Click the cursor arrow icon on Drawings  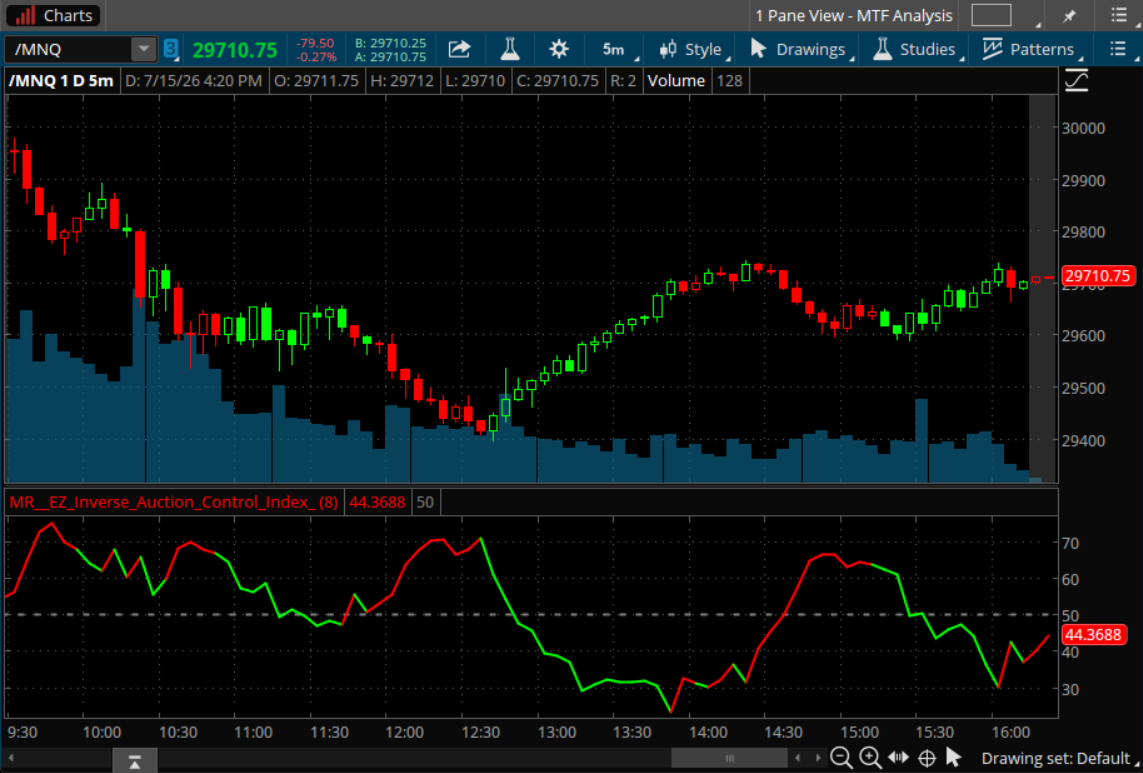[x=758, y=49]
